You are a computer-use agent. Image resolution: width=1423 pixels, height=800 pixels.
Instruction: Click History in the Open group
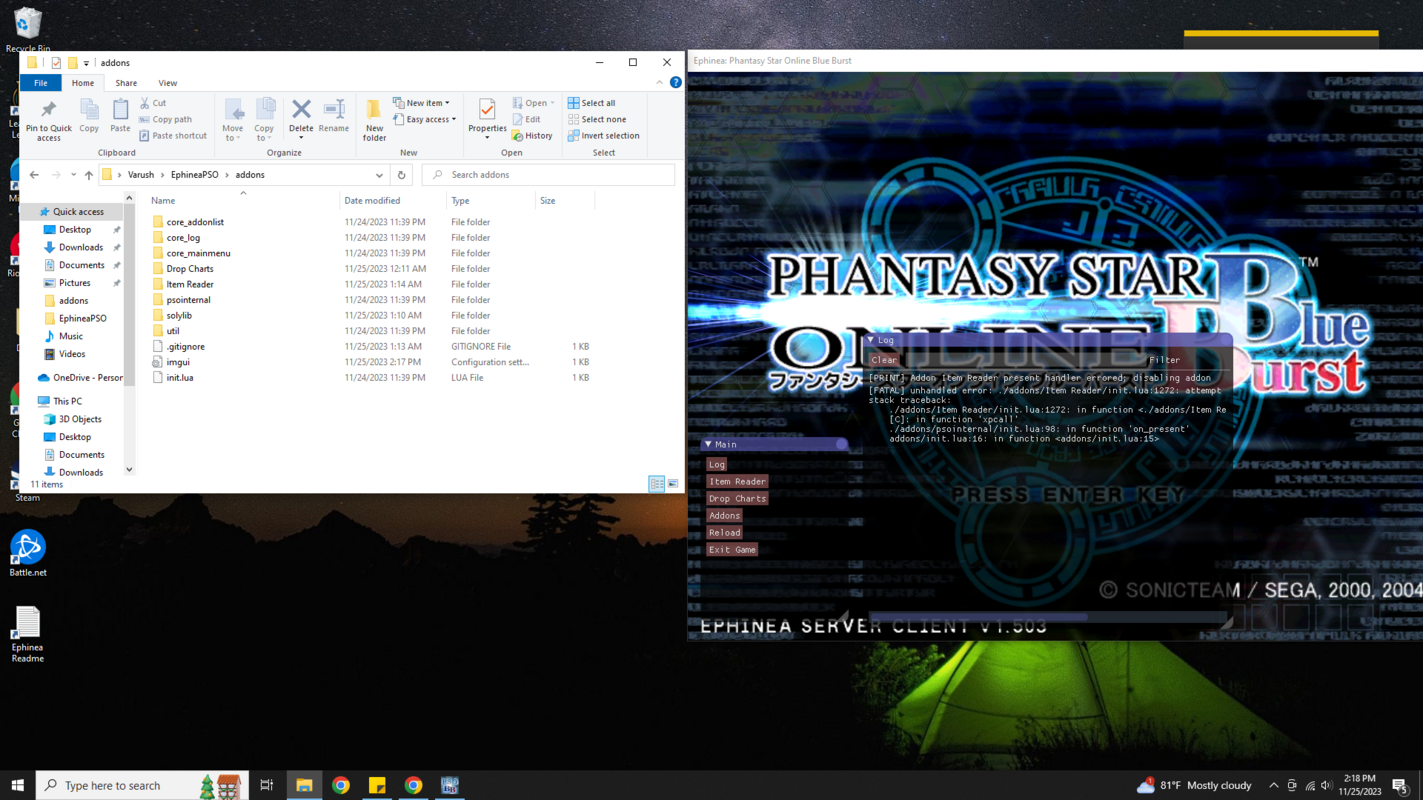532,136
